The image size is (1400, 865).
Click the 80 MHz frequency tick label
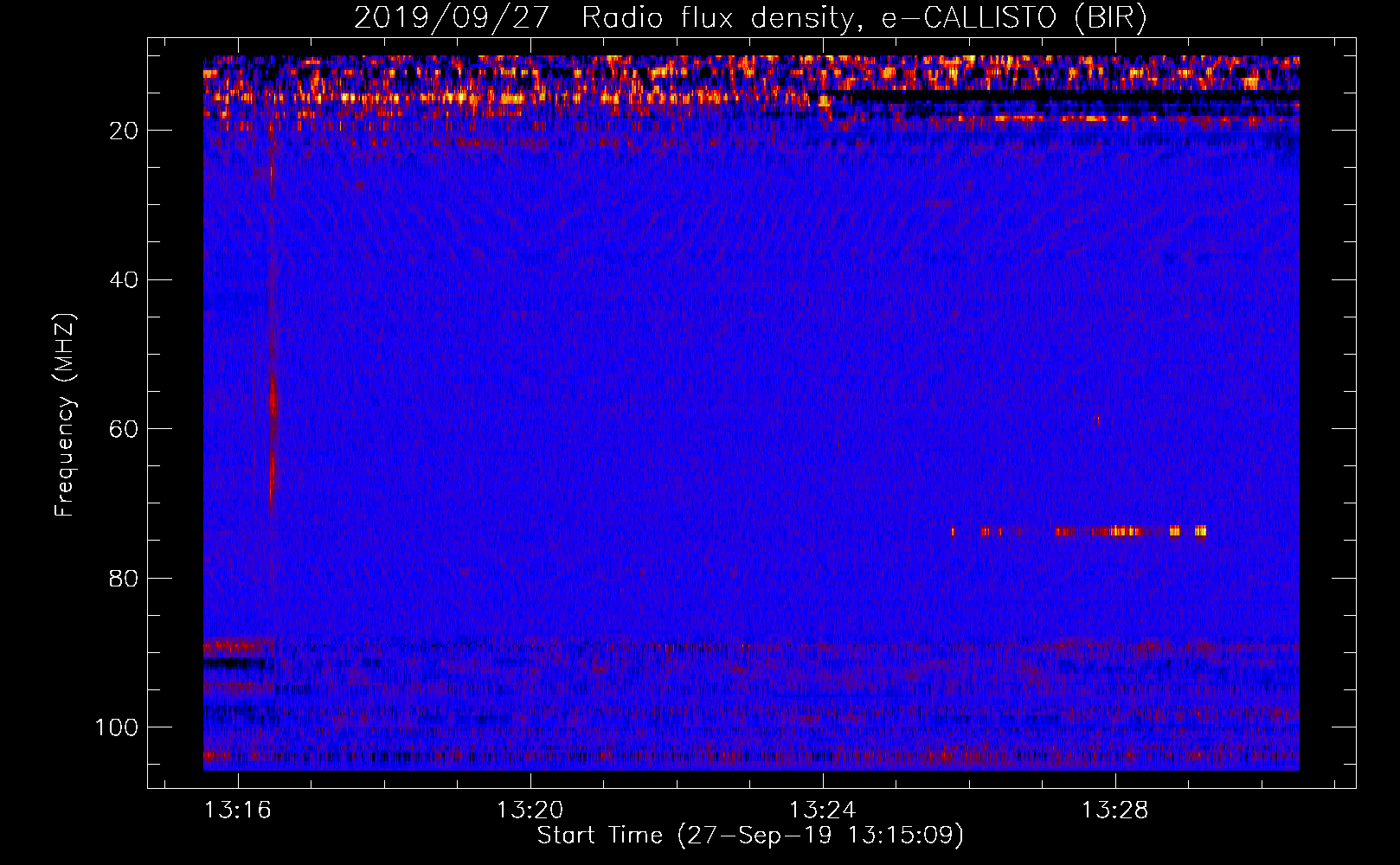tap(124, 578)
